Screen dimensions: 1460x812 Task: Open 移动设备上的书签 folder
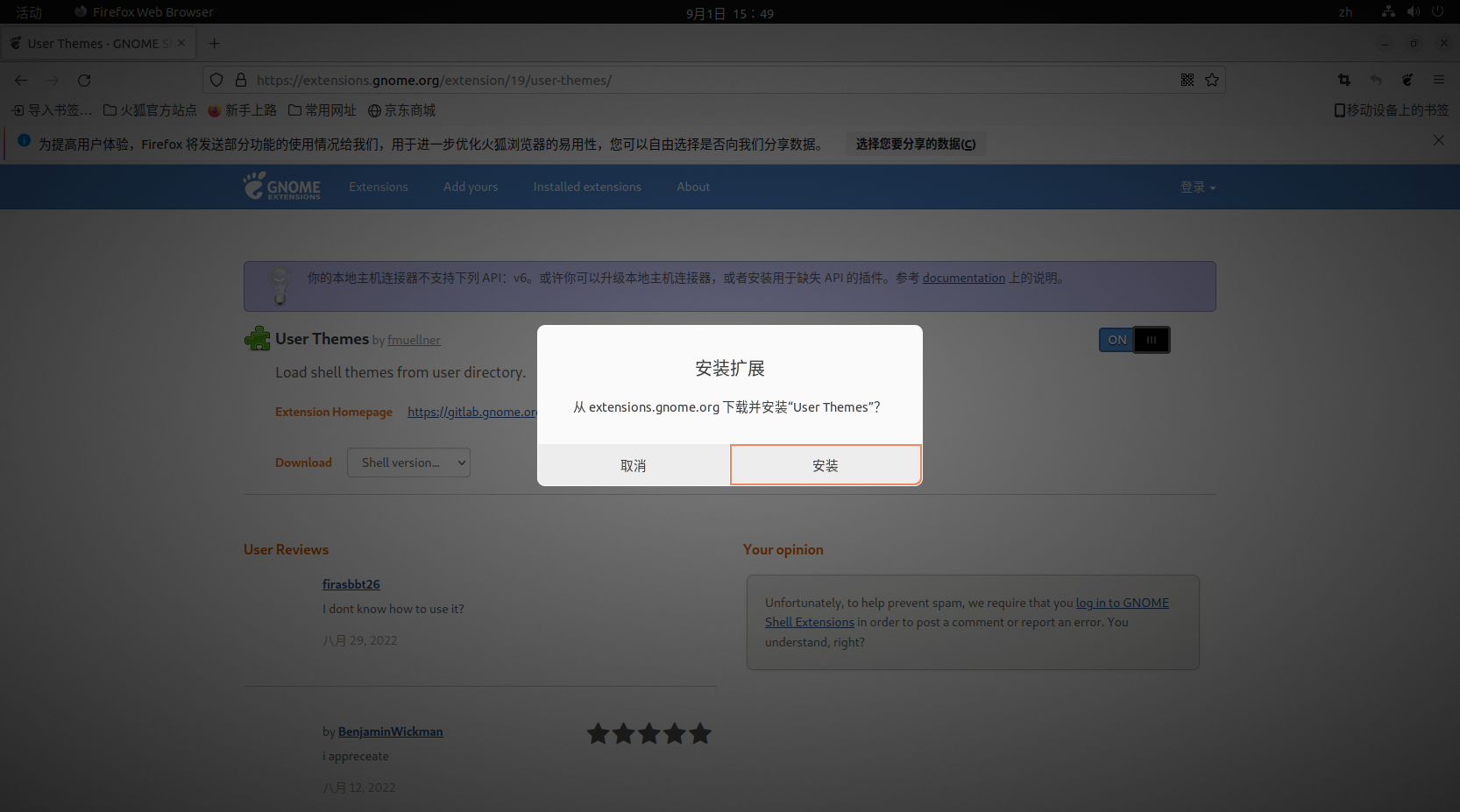(1392, 110)
